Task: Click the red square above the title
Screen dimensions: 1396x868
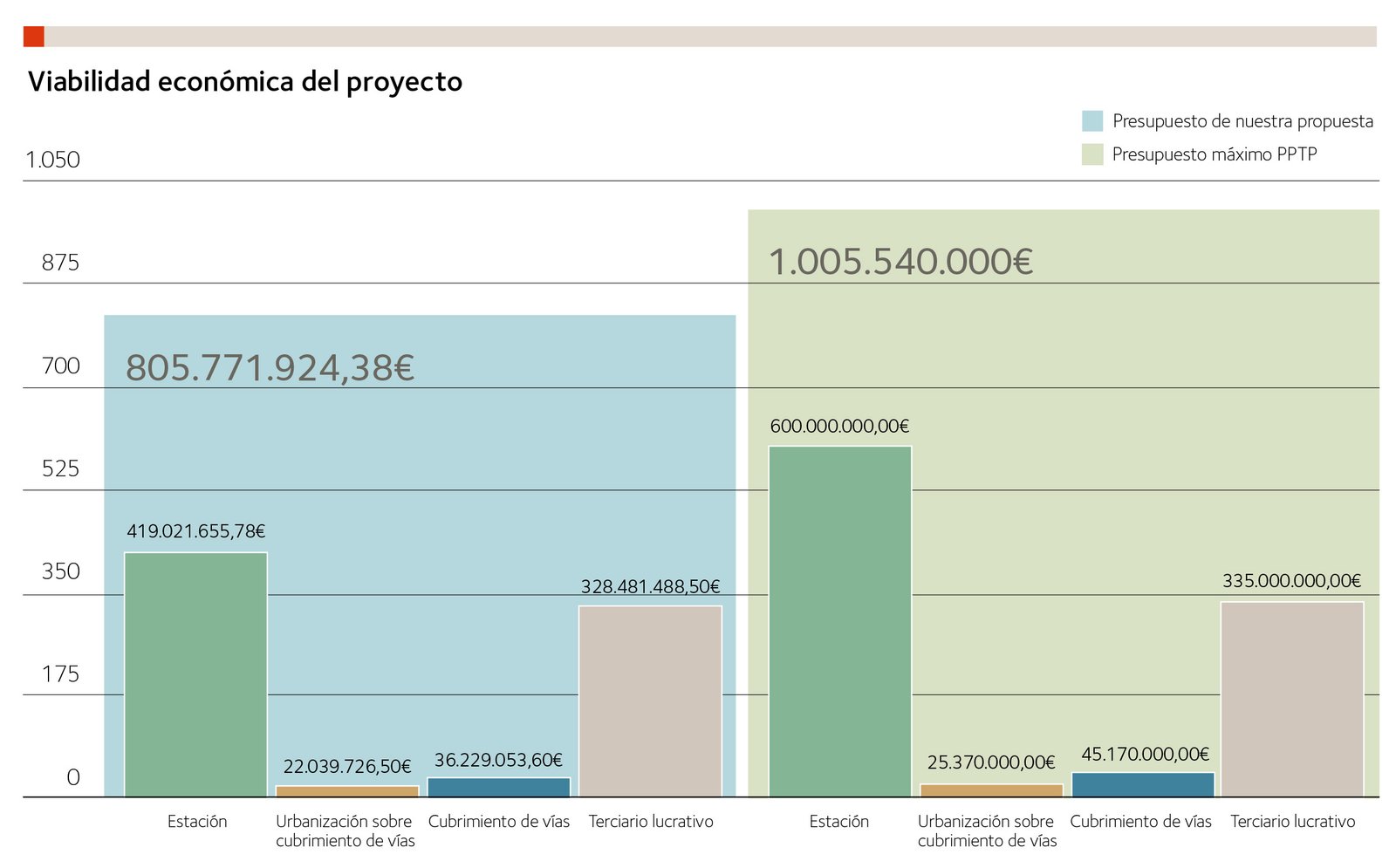Action: (33, 37)
